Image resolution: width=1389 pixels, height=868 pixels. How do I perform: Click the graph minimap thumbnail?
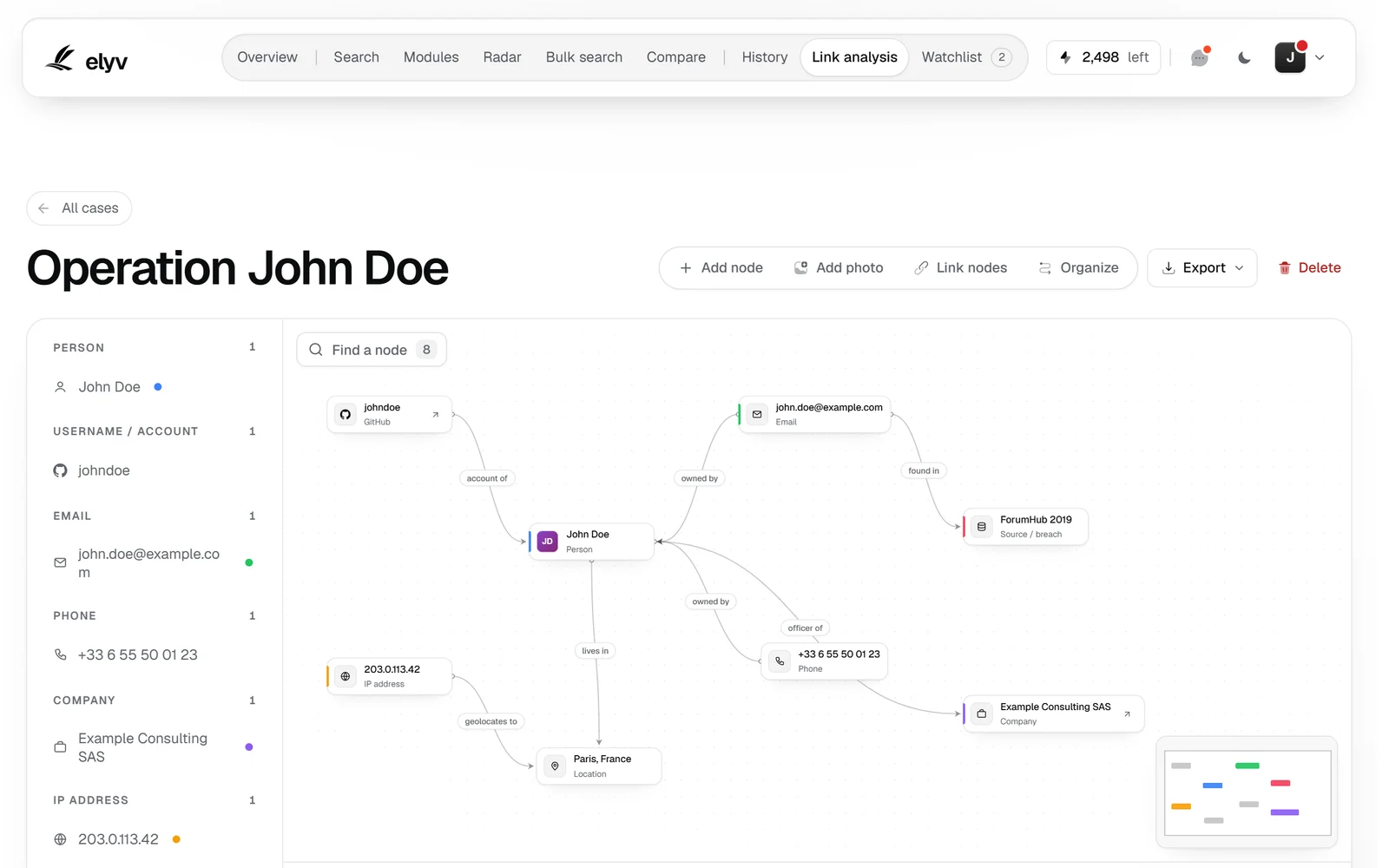1247,793
